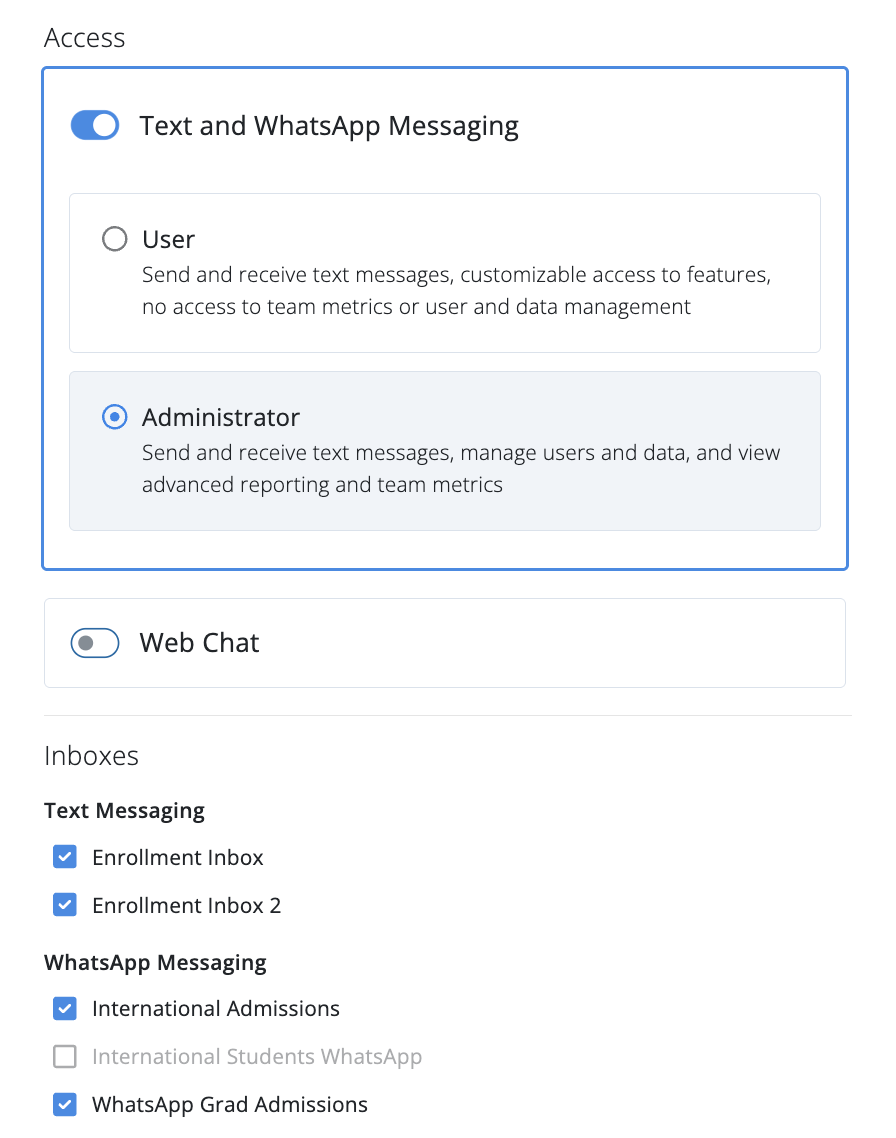Click the "International Admissions" label text
Viewport: 896px width, 1138px height.
216,1008
